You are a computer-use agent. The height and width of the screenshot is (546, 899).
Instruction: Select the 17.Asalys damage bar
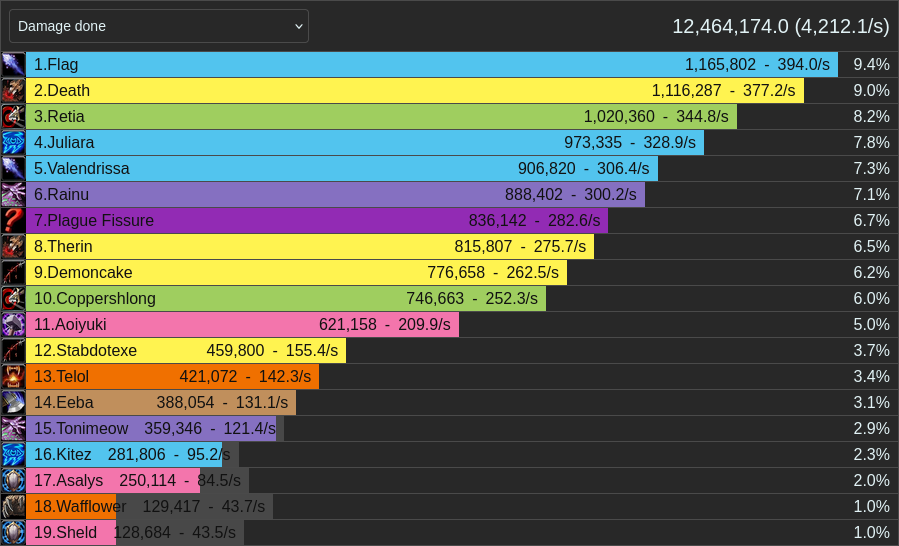click(113, 481)
